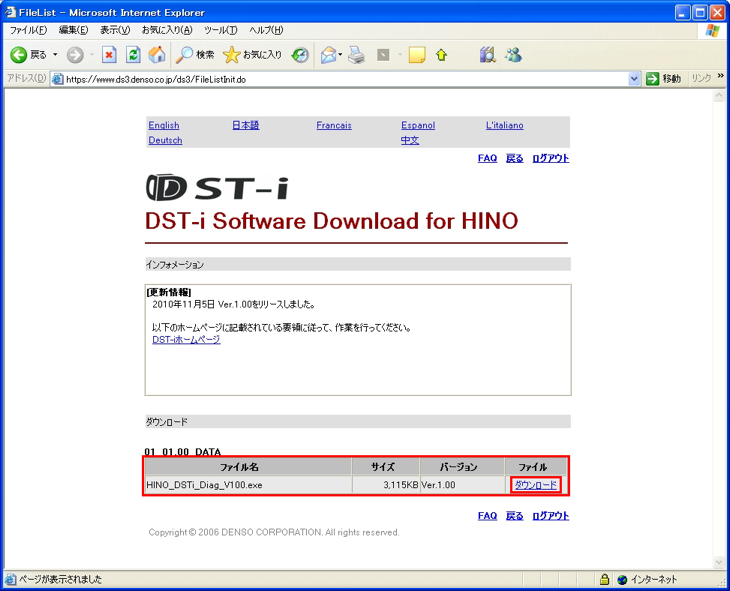Viewport: 730px width, 591px height.
Task: Switch language to L'italiano
Action: point(505,125)
